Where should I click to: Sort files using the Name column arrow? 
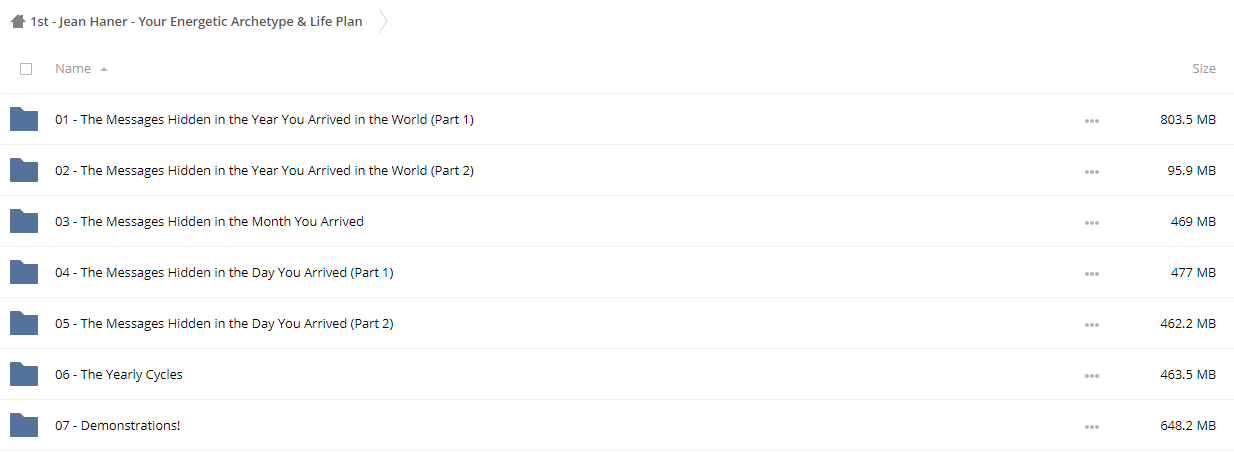[x=104, y=69]
